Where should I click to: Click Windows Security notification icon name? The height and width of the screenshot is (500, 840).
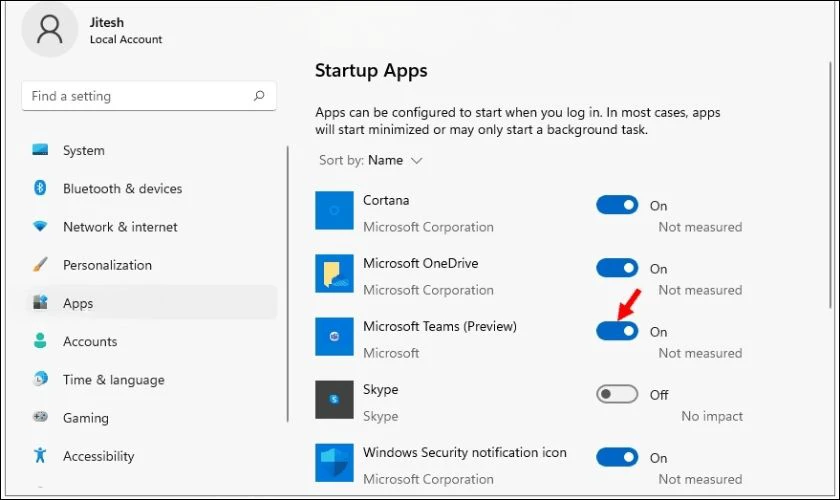(x=465, y=452)
